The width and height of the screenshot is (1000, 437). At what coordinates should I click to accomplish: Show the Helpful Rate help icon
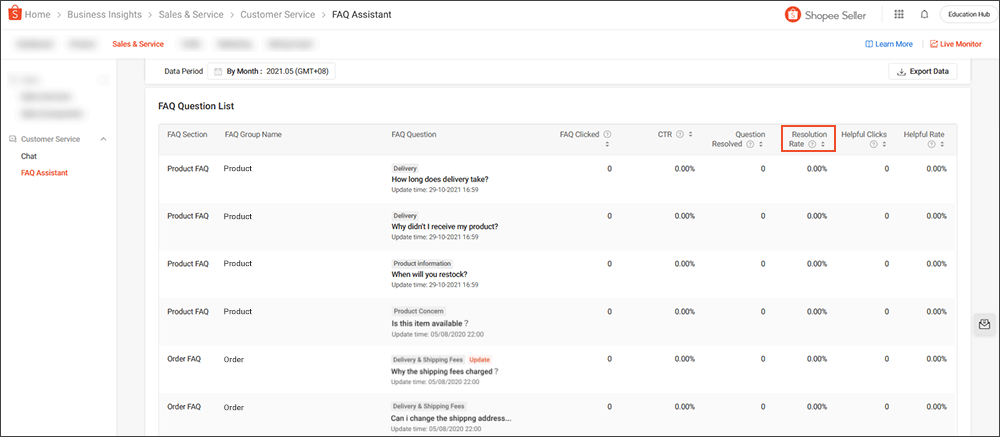coord(932,144)
